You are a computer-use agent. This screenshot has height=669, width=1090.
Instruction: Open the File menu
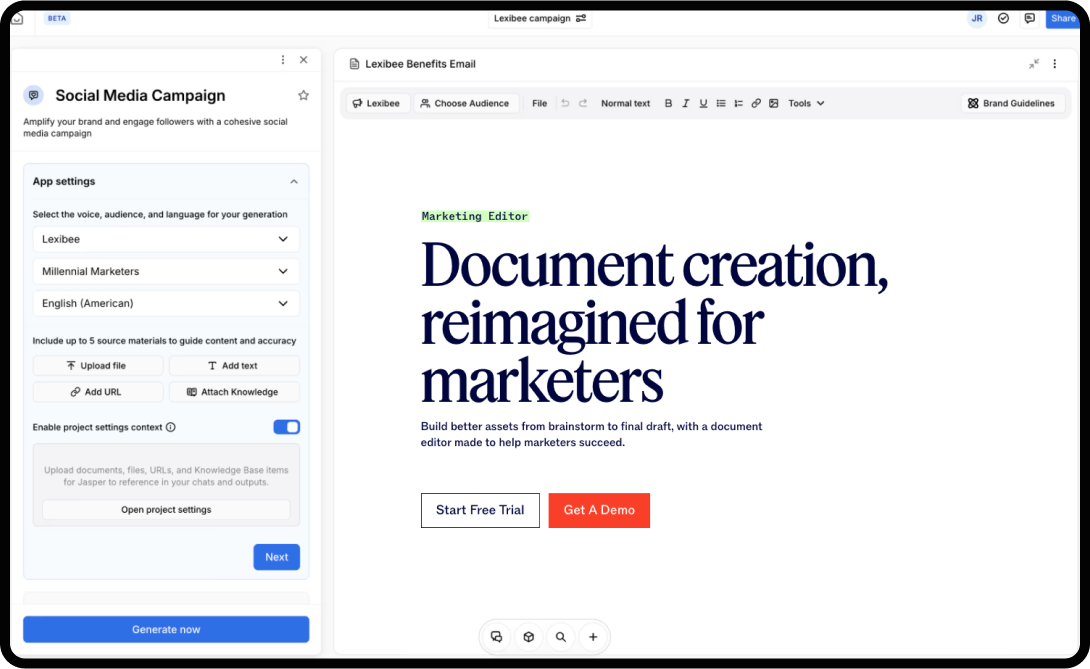(x=539, y=103)
